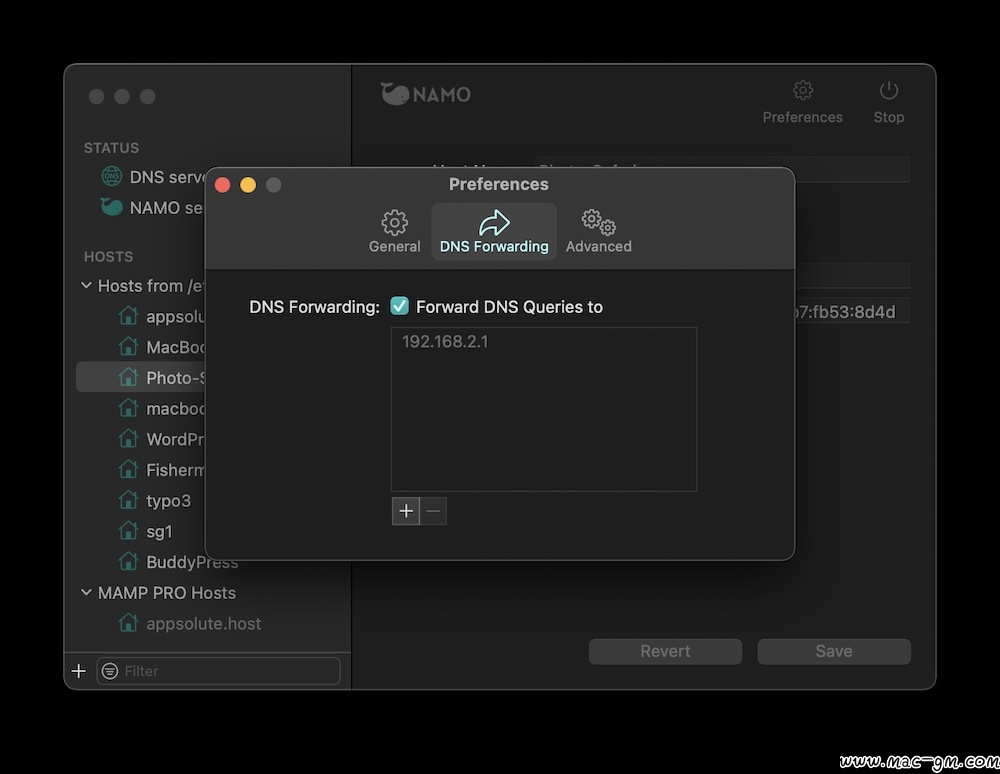Viewport: 1000px width, 774px height.
Task: Add a new host with the plus button
Action: tap(78, 671)
